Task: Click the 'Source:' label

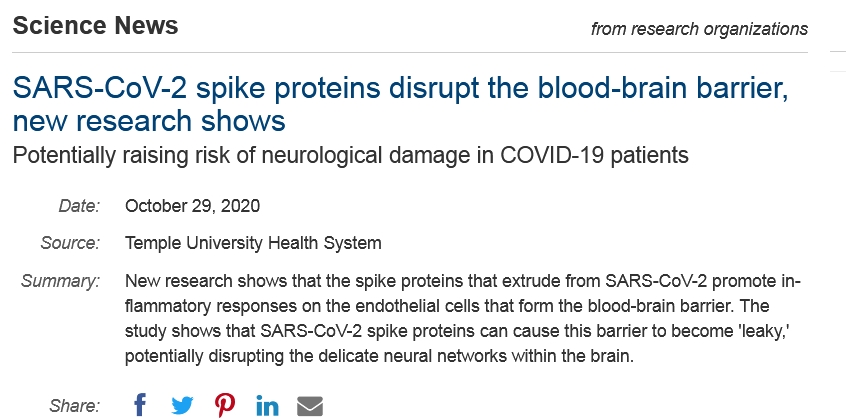Action: 70,243
